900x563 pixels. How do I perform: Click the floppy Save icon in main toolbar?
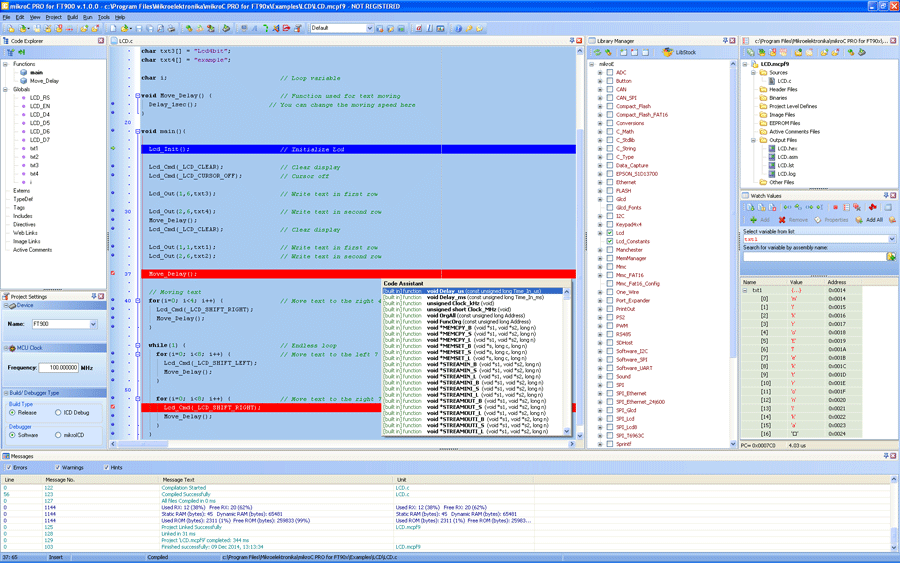pos(138,28)
